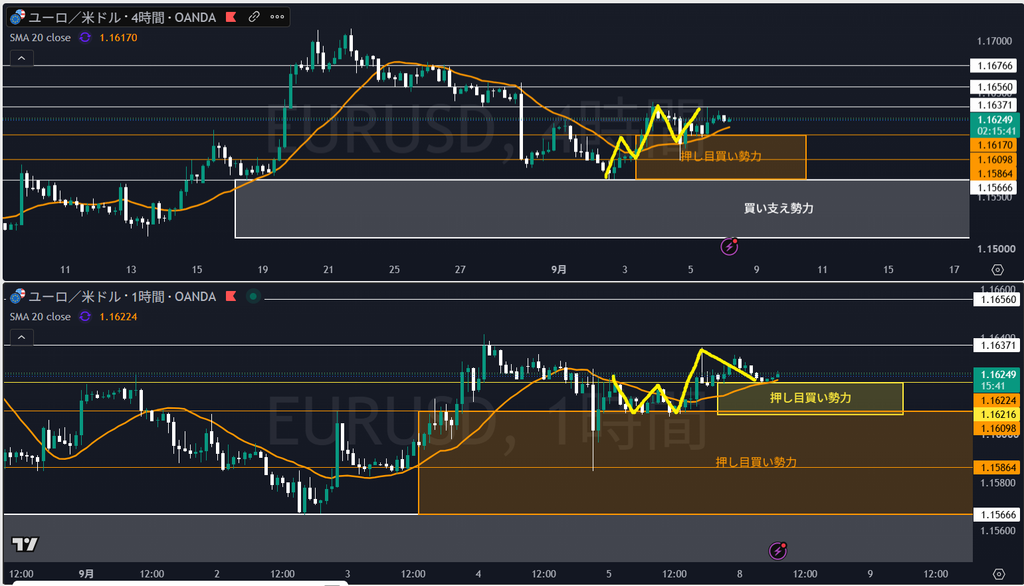This screenshot has width=1024, height=586.
Task: Select the 買い支え勢力 gray zone rectangle
Action: click(602, 208)
